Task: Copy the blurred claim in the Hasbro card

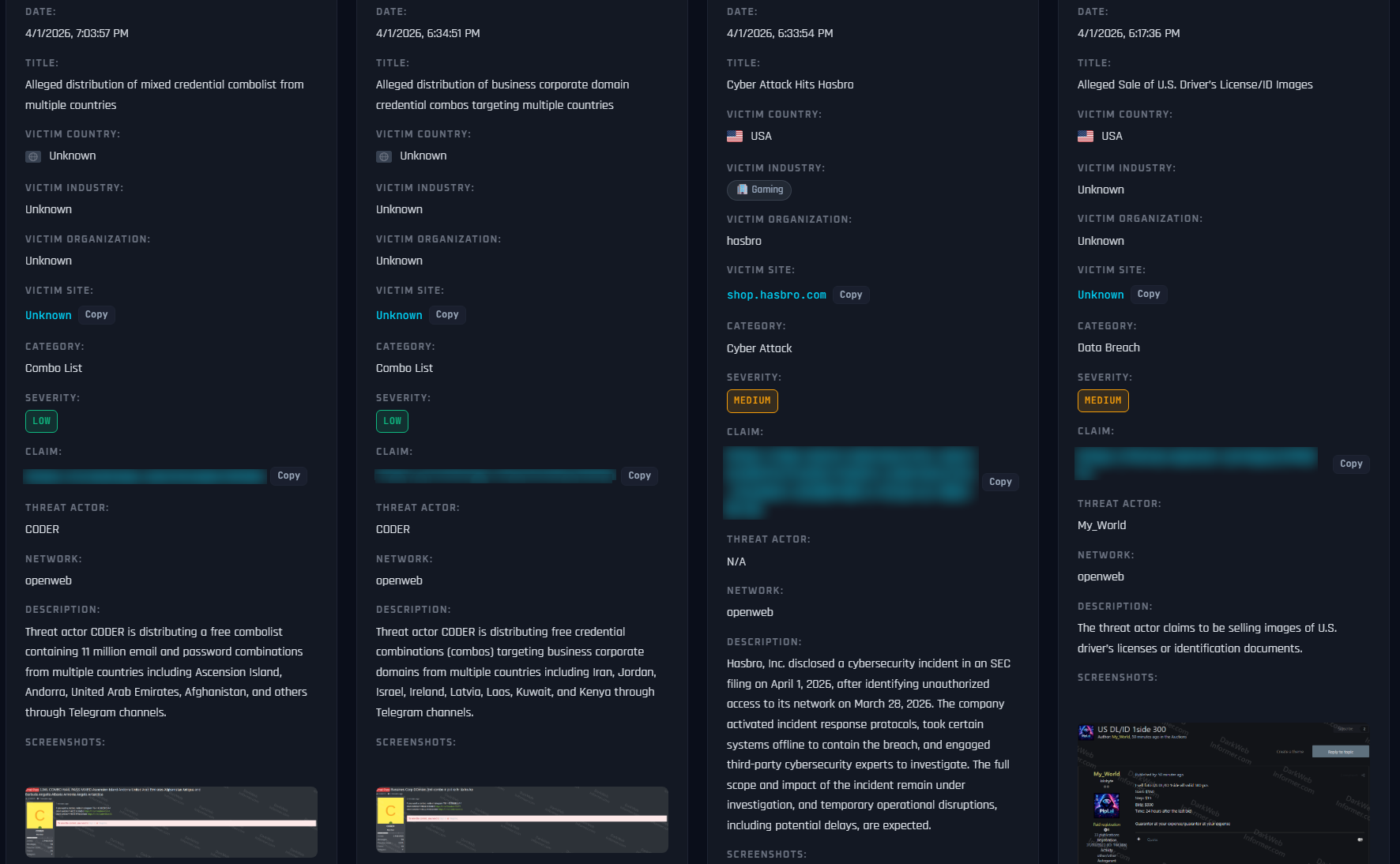Action: click(999, 482)
